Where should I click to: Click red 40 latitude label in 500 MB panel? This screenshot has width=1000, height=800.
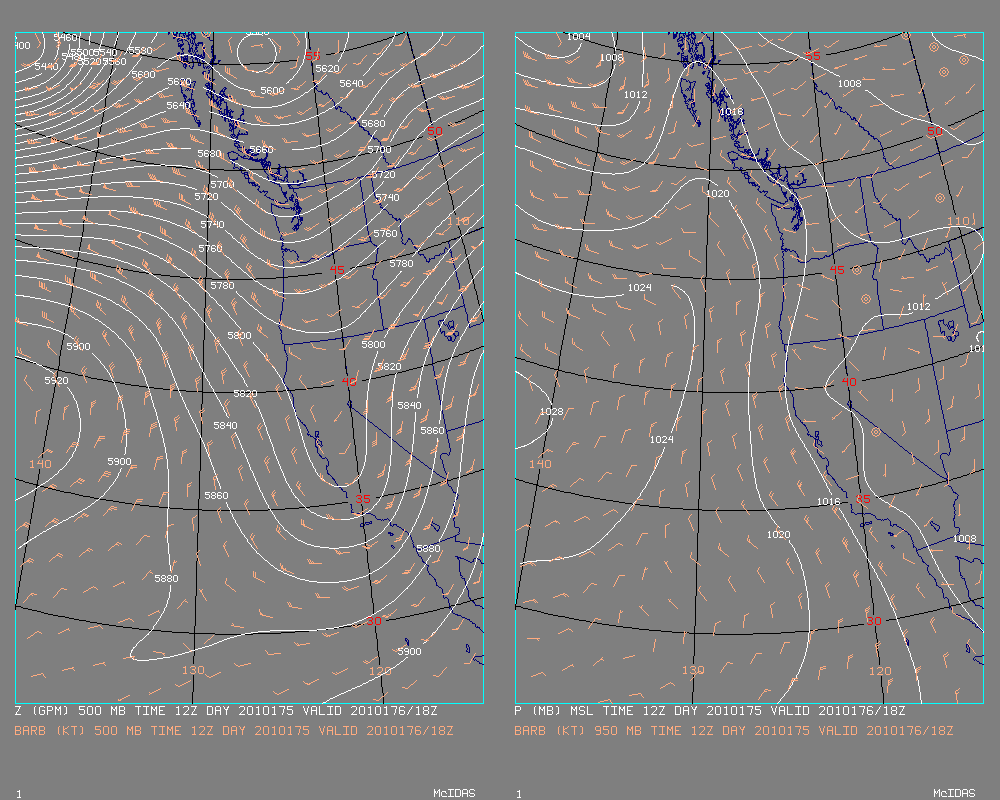pyautogui.click(x=349, y=381)
